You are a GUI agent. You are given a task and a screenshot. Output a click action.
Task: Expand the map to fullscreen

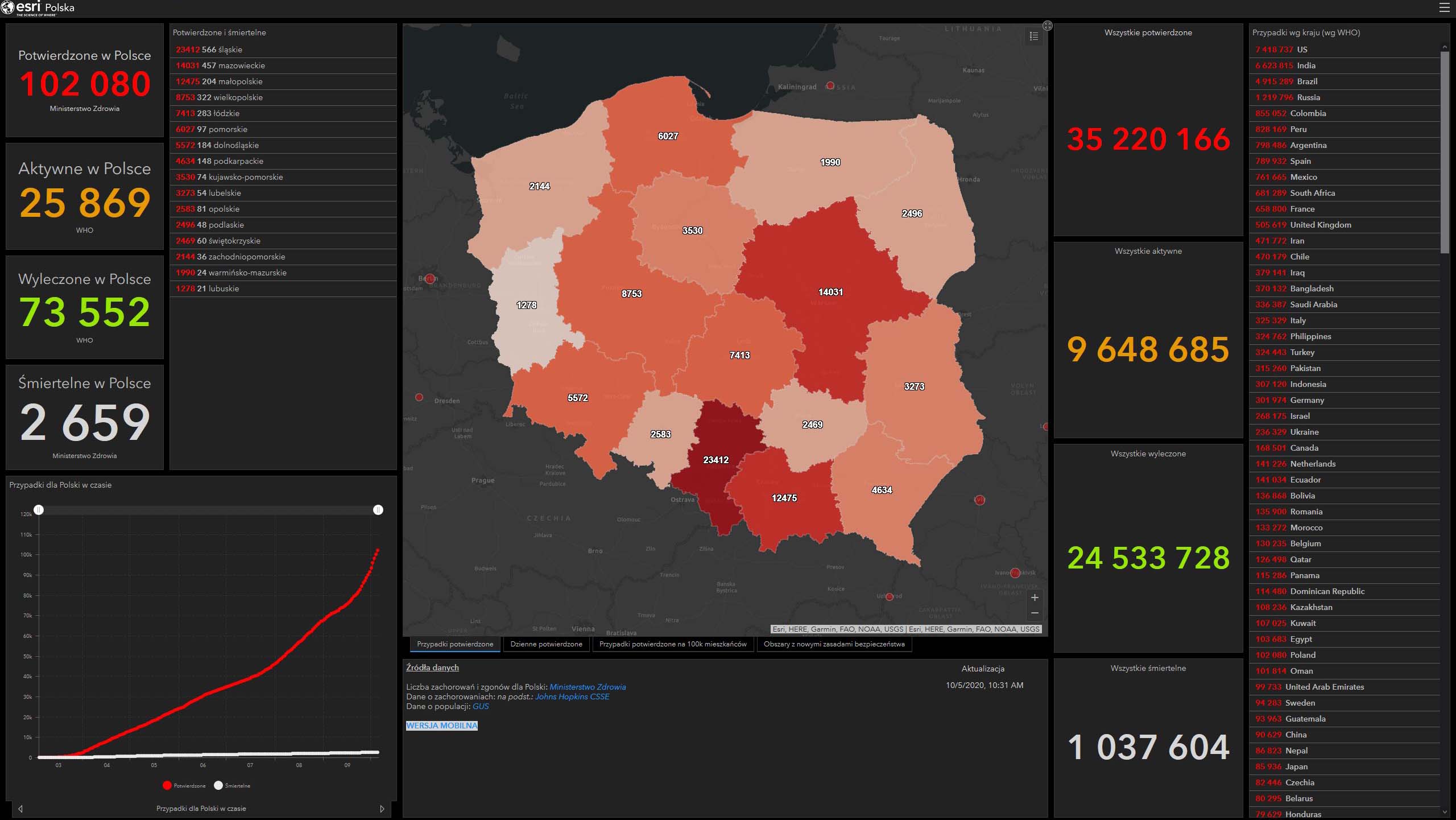click(x=1047, y=26)
